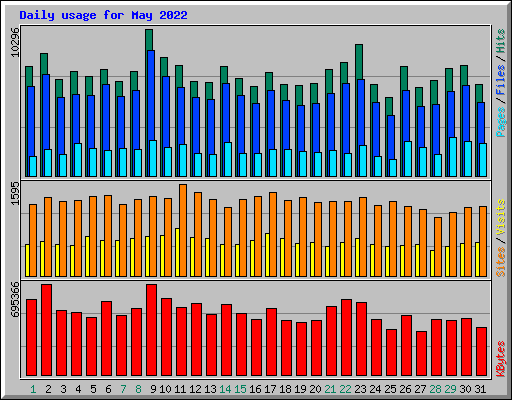Click the 10296 axis value label
This screenshot has width=512, height=400.
pyautogui.click(x=15, y=42)
